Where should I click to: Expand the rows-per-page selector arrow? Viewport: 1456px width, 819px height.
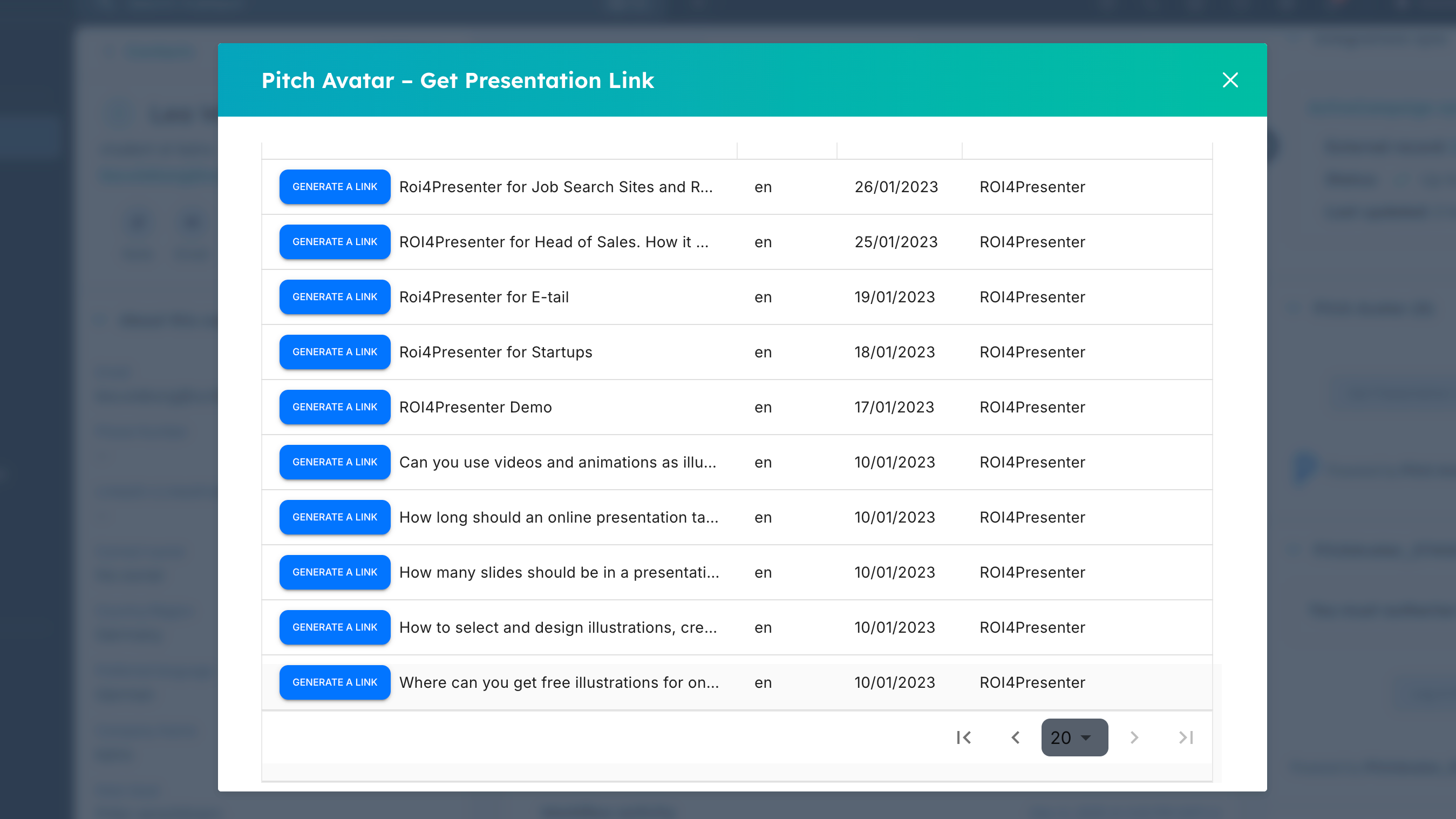1086,737
